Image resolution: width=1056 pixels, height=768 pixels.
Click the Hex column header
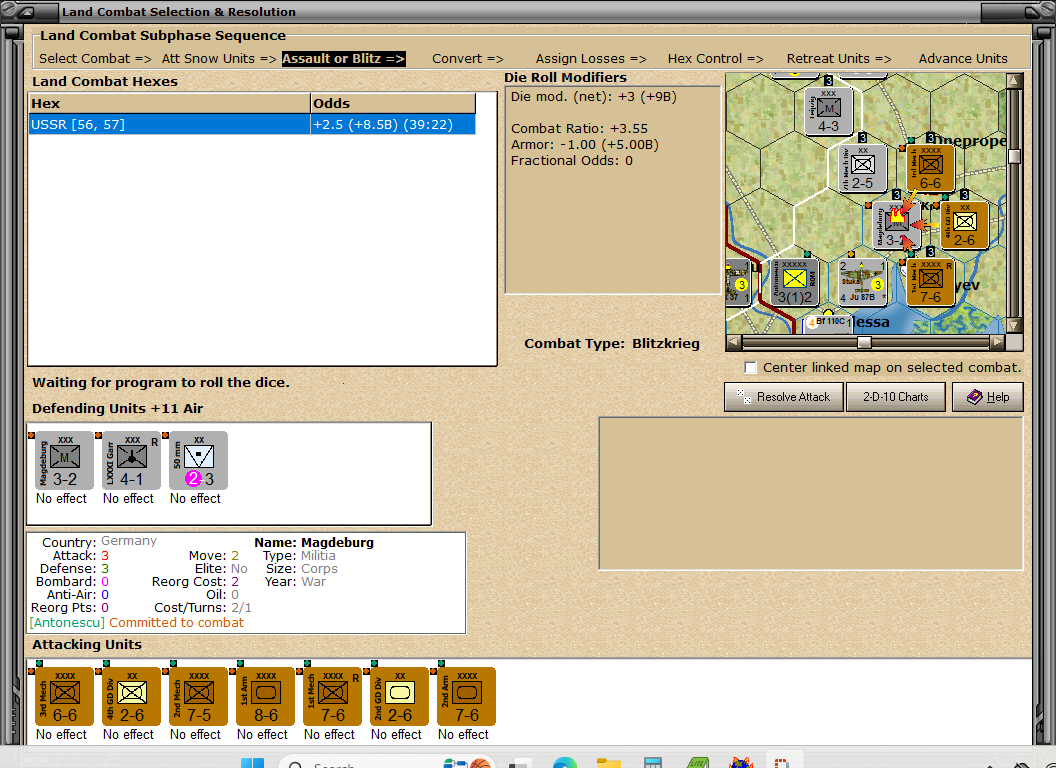(x=169, y=103)
